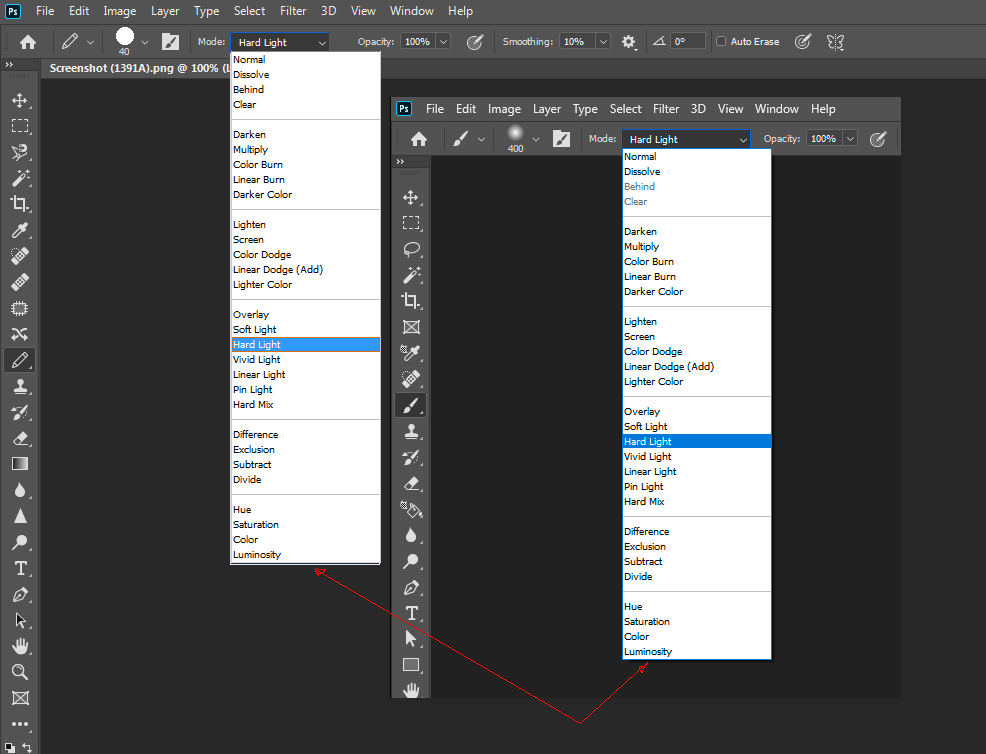Activate the Zoom tool
Image resolution: width=986 pixels, height=754 pixels.
20,671
